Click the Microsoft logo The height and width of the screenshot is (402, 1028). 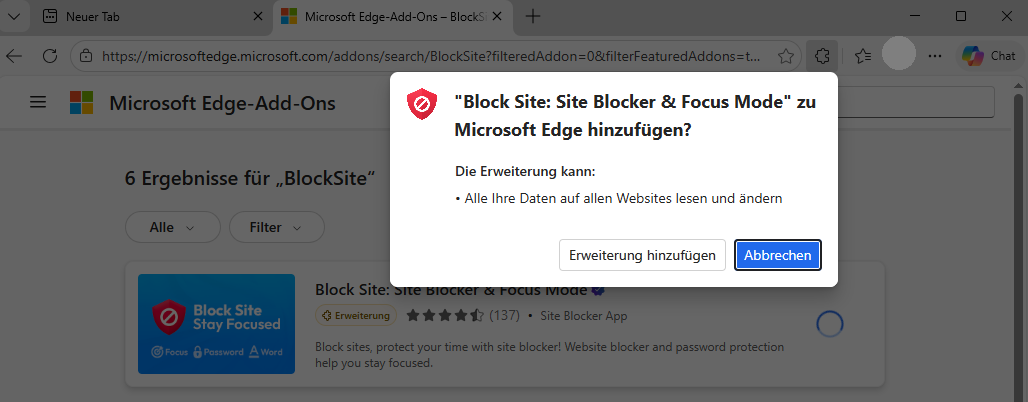80,103
